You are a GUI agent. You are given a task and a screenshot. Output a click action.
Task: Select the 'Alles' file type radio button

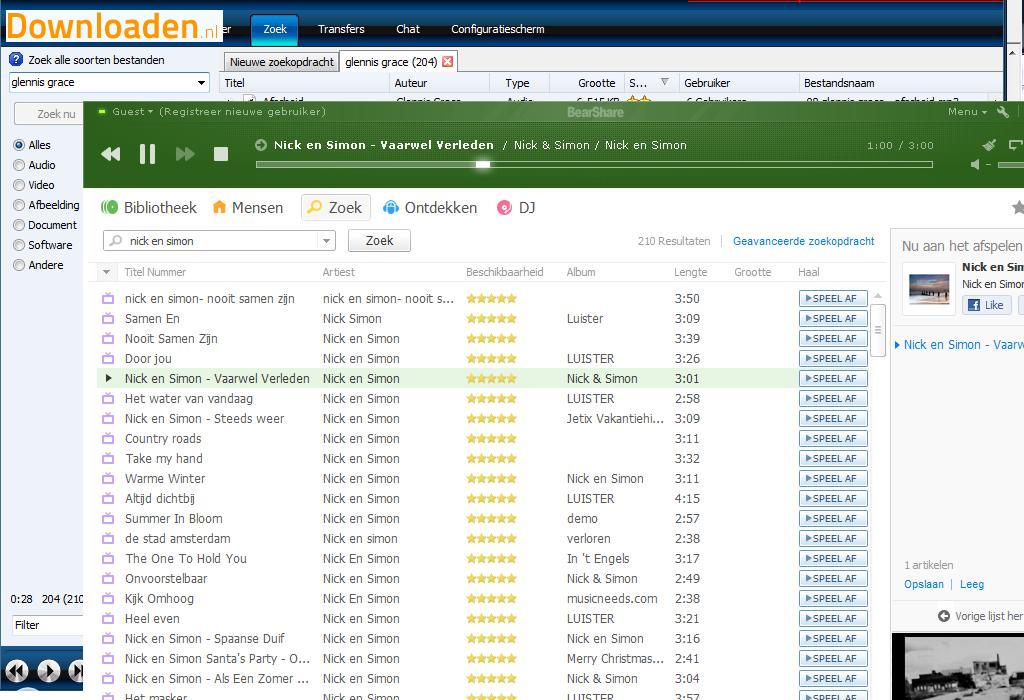pyautogui.click(x=19, y=145)
